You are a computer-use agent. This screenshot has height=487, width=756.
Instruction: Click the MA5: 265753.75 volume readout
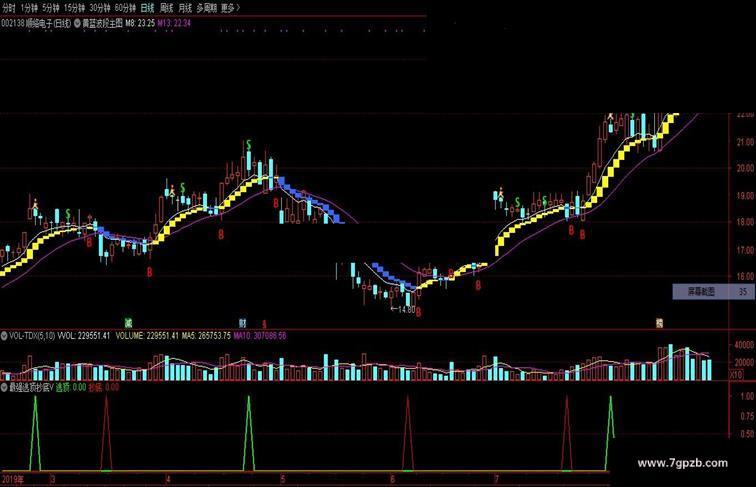pyautogui.click(x=206, y=336)
